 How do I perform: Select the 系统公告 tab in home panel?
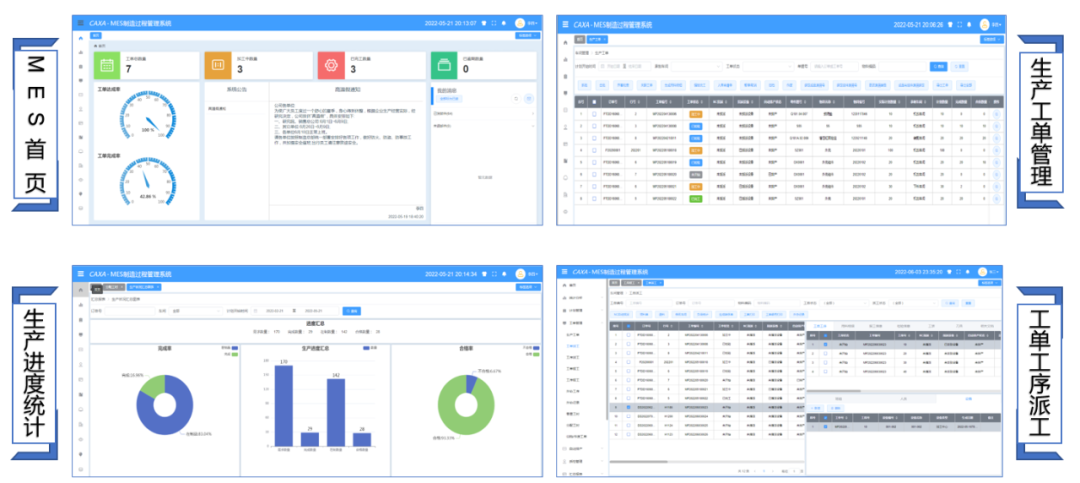click(x=235, y=89)
